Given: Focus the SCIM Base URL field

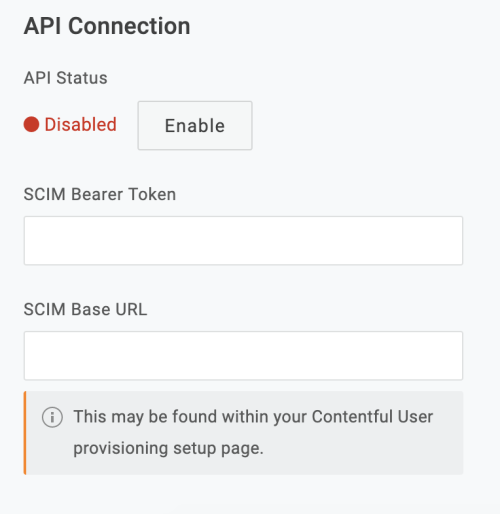Looking at the screenshot, I should click(x=243, y=355).
